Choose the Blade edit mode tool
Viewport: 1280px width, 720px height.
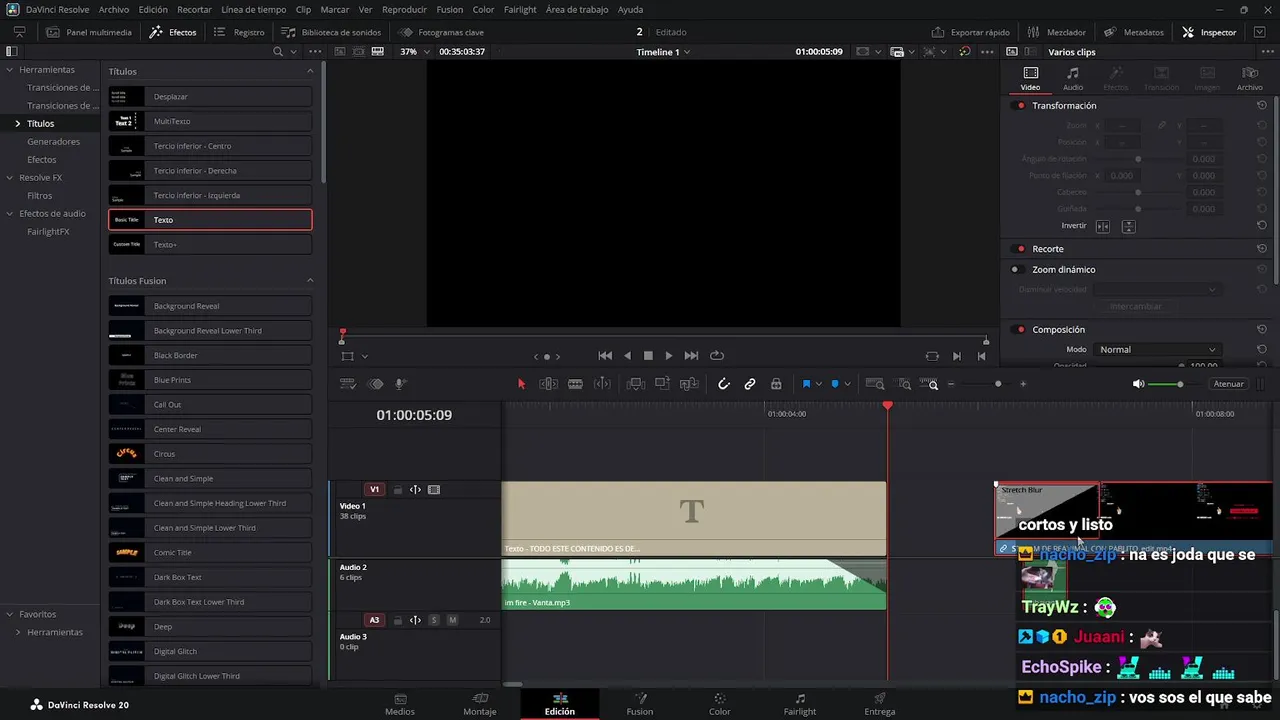pyautogui.click(x=575, y=384)
